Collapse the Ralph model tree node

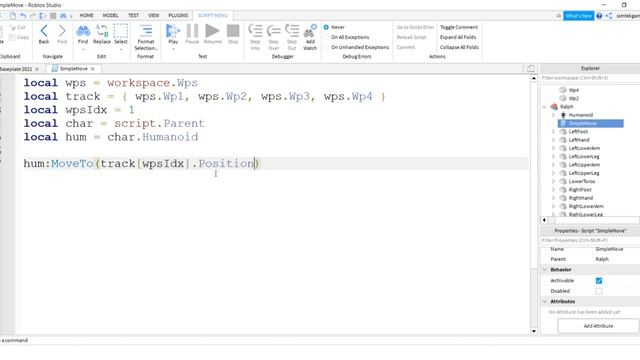point(544,107)
